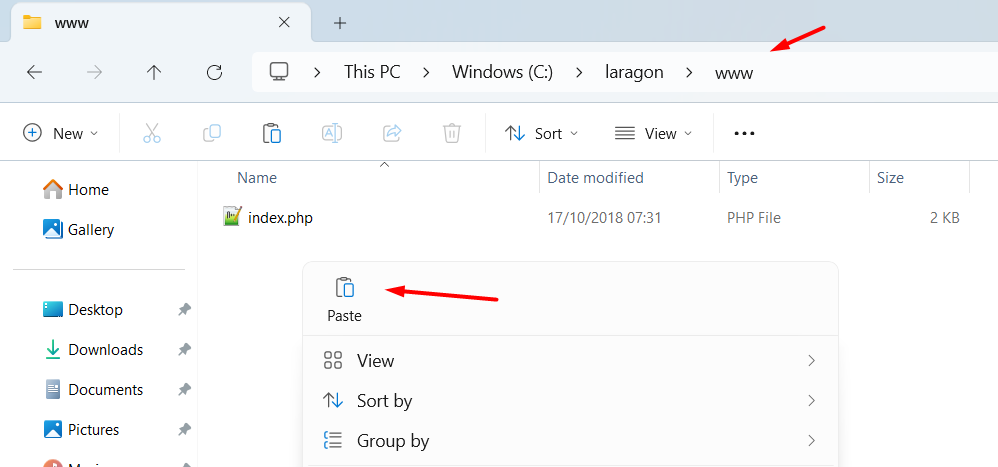The image size is (998, 467).
Task: Click the toolbar Paste clipboard icon
Action: click(x=271, y=133)
